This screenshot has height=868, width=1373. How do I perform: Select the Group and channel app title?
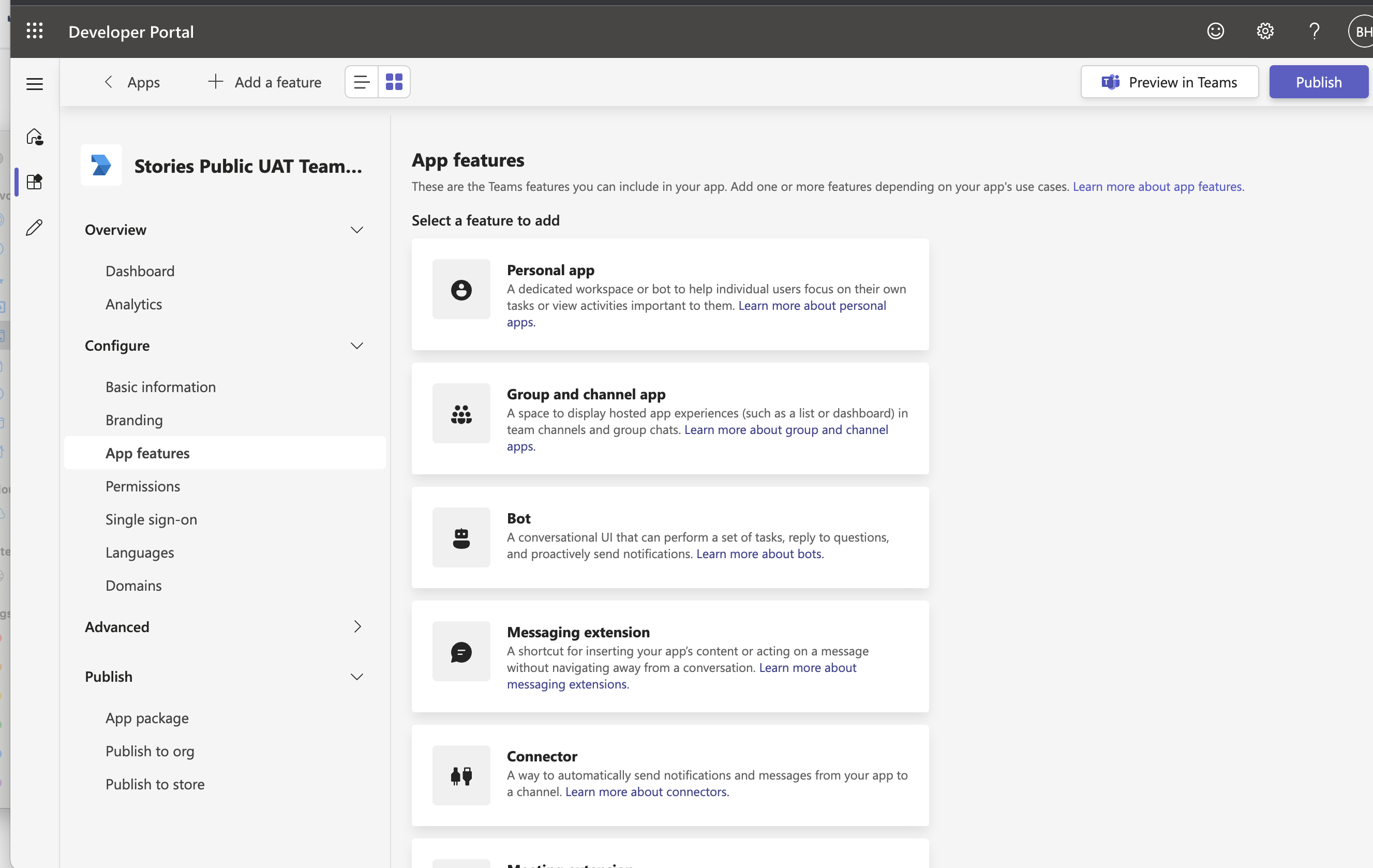point(586,394)
